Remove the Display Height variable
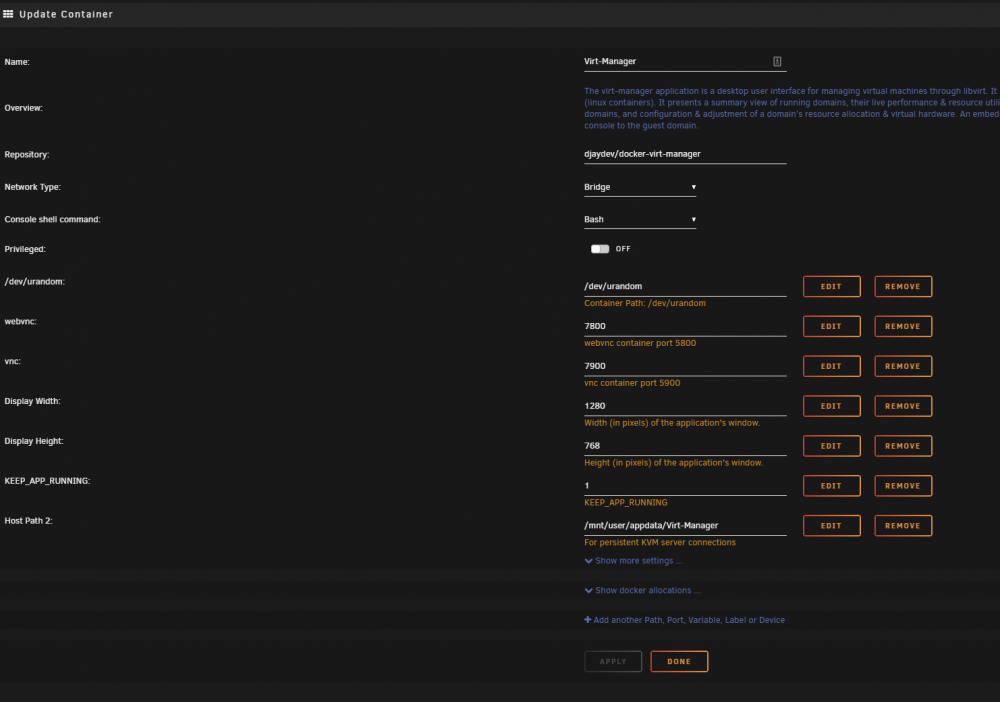 [x=903, y=446]
